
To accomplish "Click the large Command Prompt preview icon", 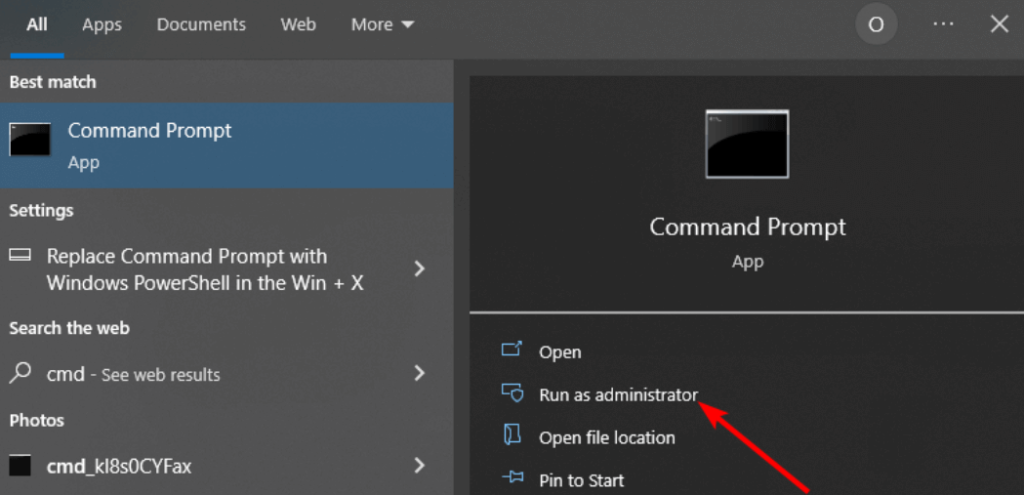I will coord(747,144).
